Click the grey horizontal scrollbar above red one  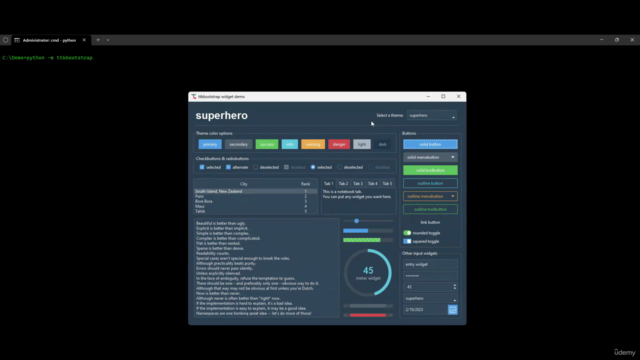(x=368, y=306)
